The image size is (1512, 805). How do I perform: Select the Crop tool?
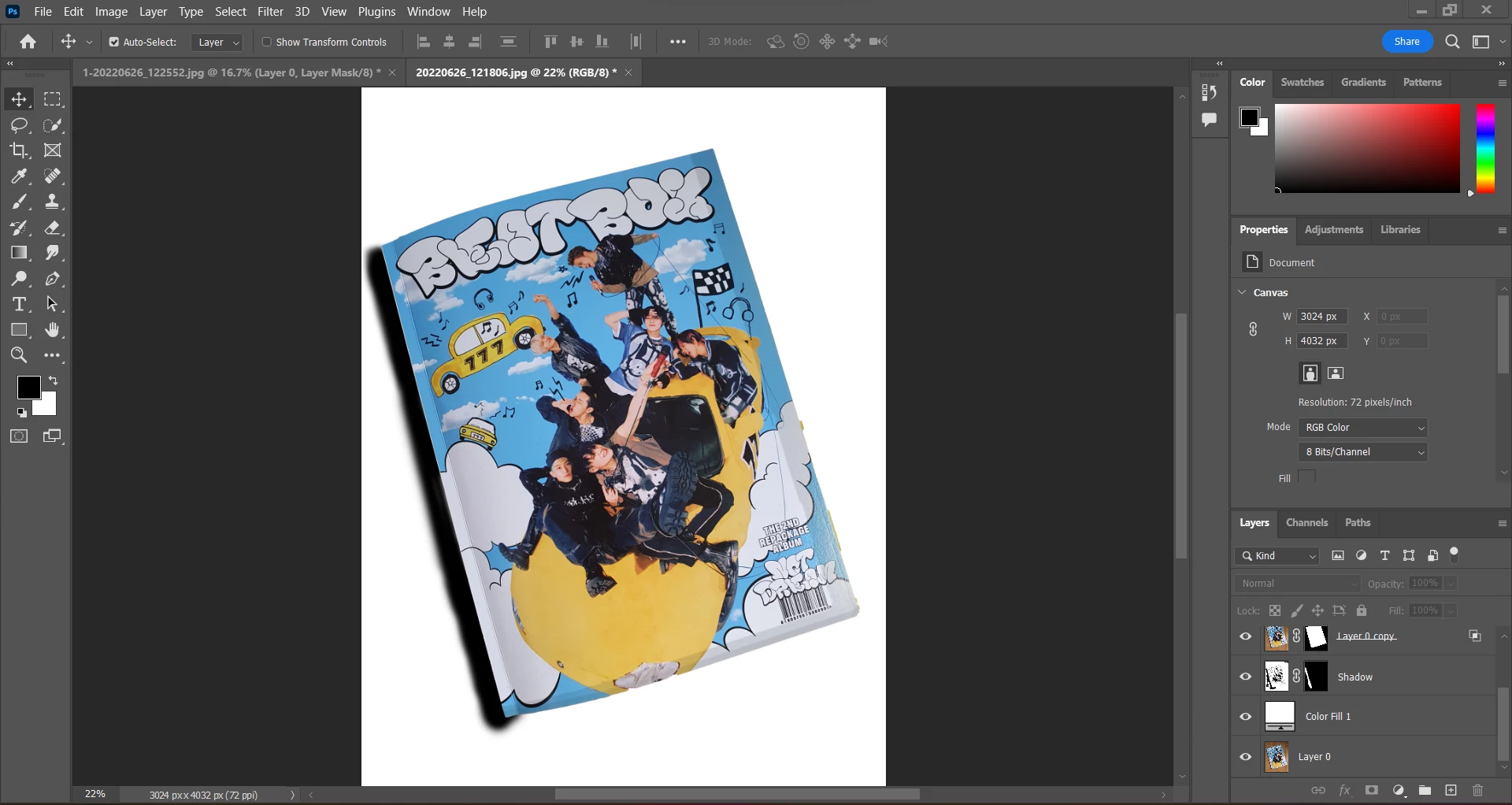coord(19,150)
